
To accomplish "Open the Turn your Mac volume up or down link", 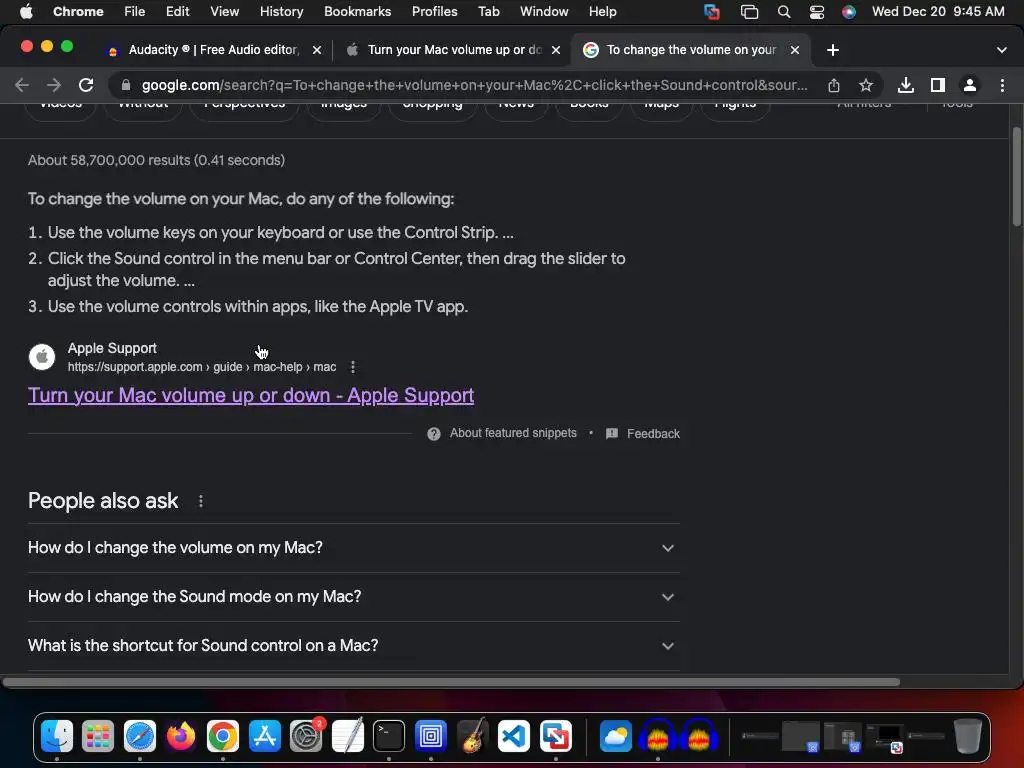I will click(x=251, y=395).
